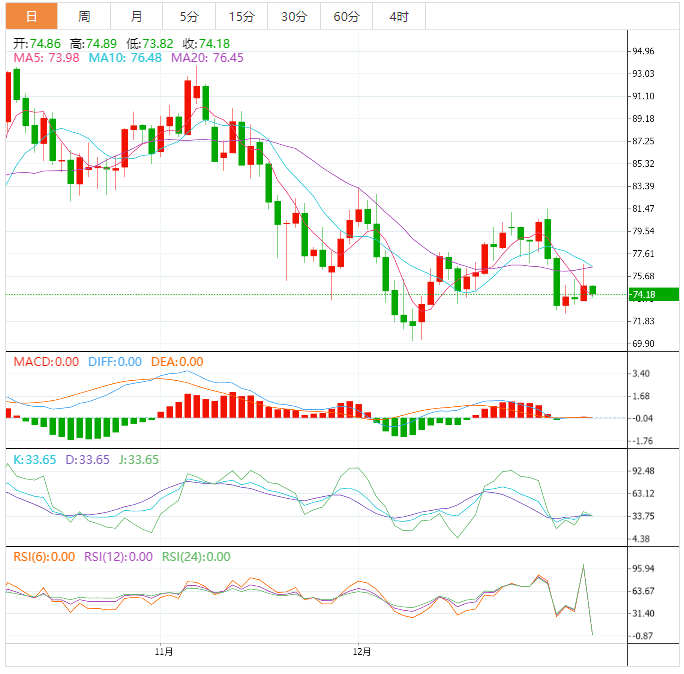Screen dimensions: 684x674
Task: Click the green 74.18 current price tag
Action: pos(642,294)
